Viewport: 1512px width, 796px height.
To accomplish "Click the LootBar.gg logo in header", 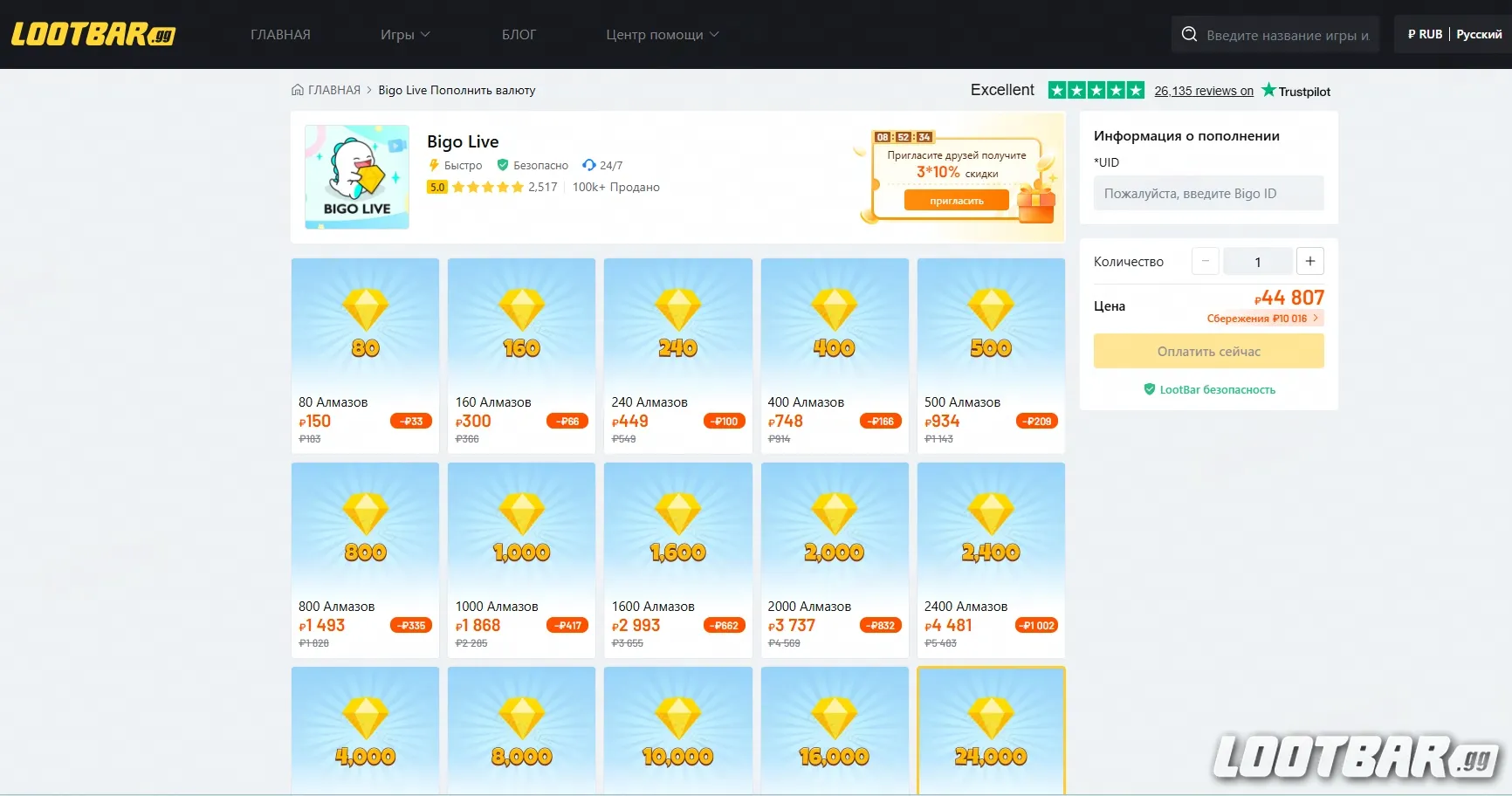I will 93,34.
